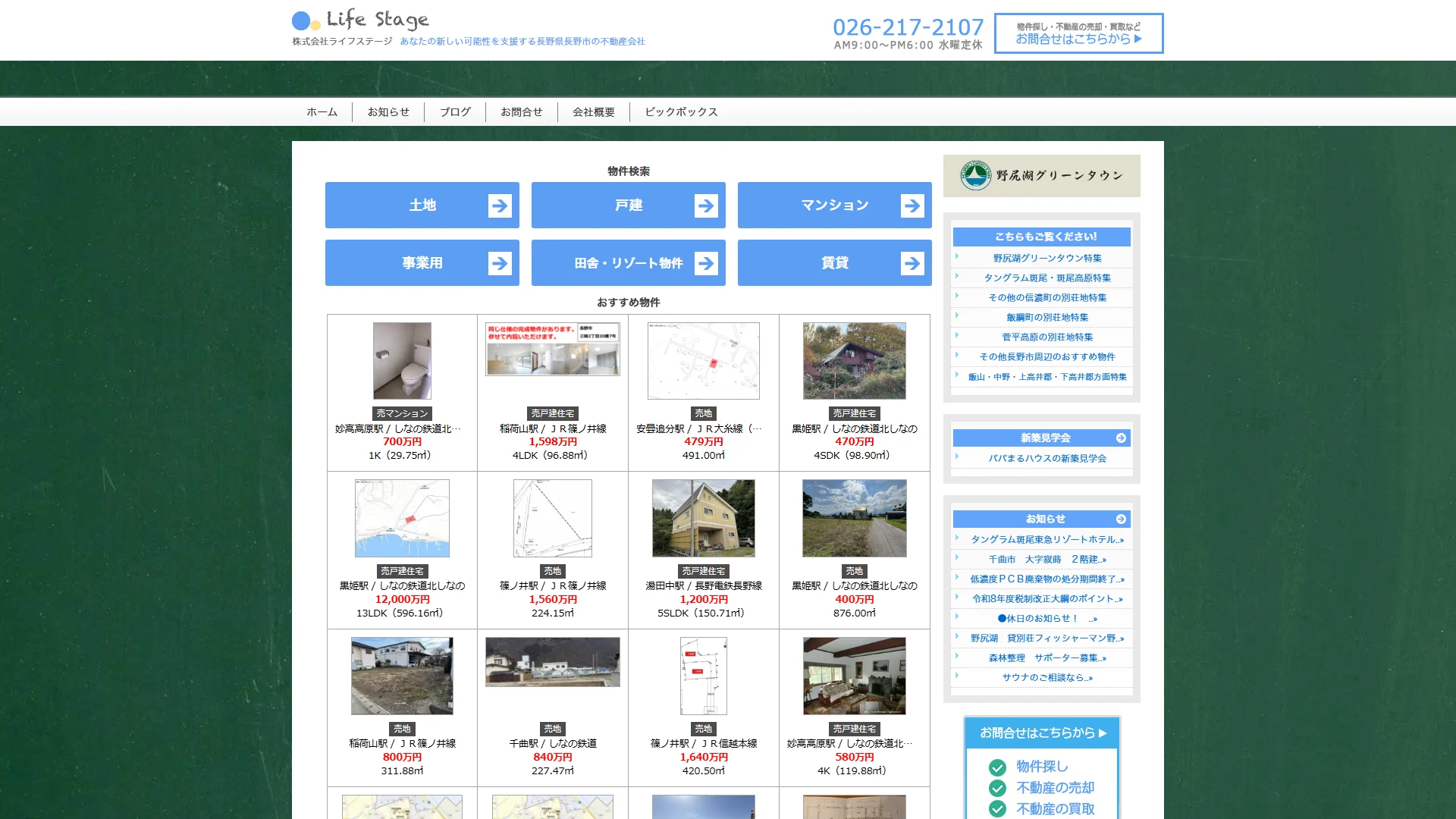This screenshot has height=819, width=1456.
Task: Click circle arrow icon beside お知らせ header
Action: tap(1120, 519)
